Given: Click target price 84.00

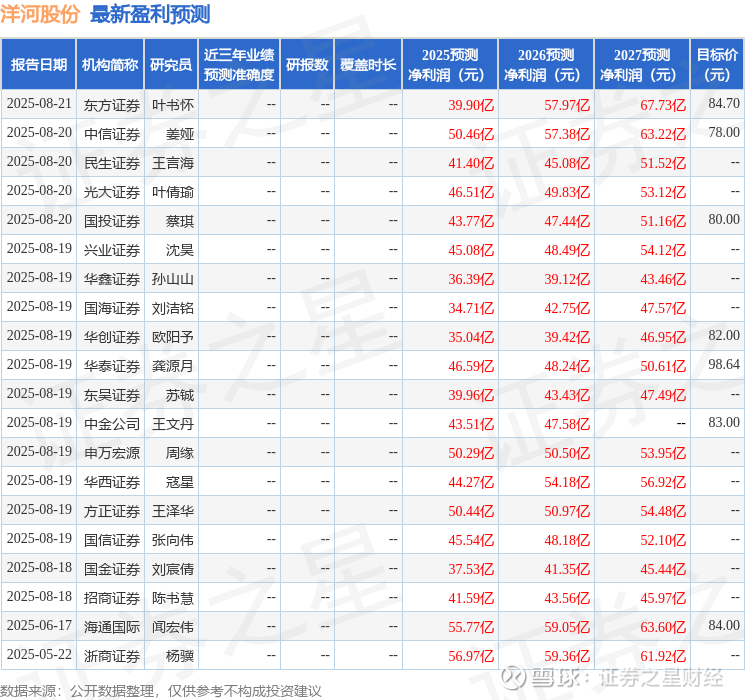Looking at the screenshot, I should 724,625.
